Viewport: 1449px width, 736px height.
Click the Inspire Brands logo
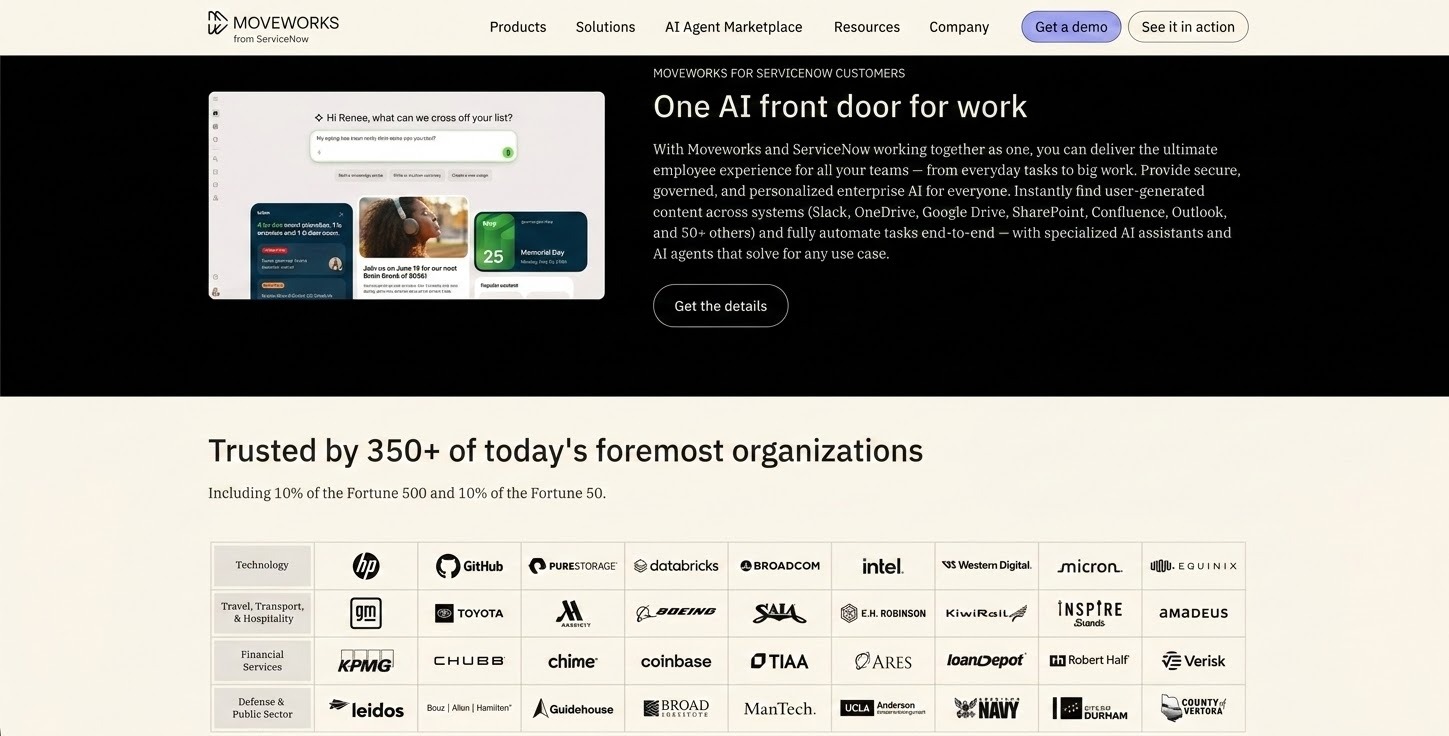click(1090, 613)
